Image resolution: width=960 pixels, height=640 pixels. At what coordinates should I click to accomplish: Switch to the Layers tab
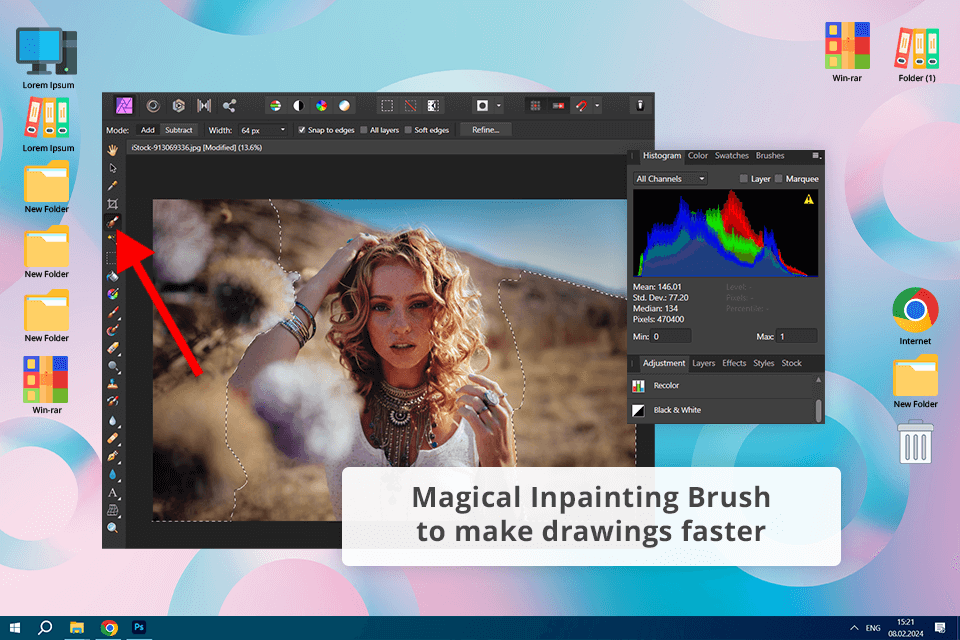703,363
